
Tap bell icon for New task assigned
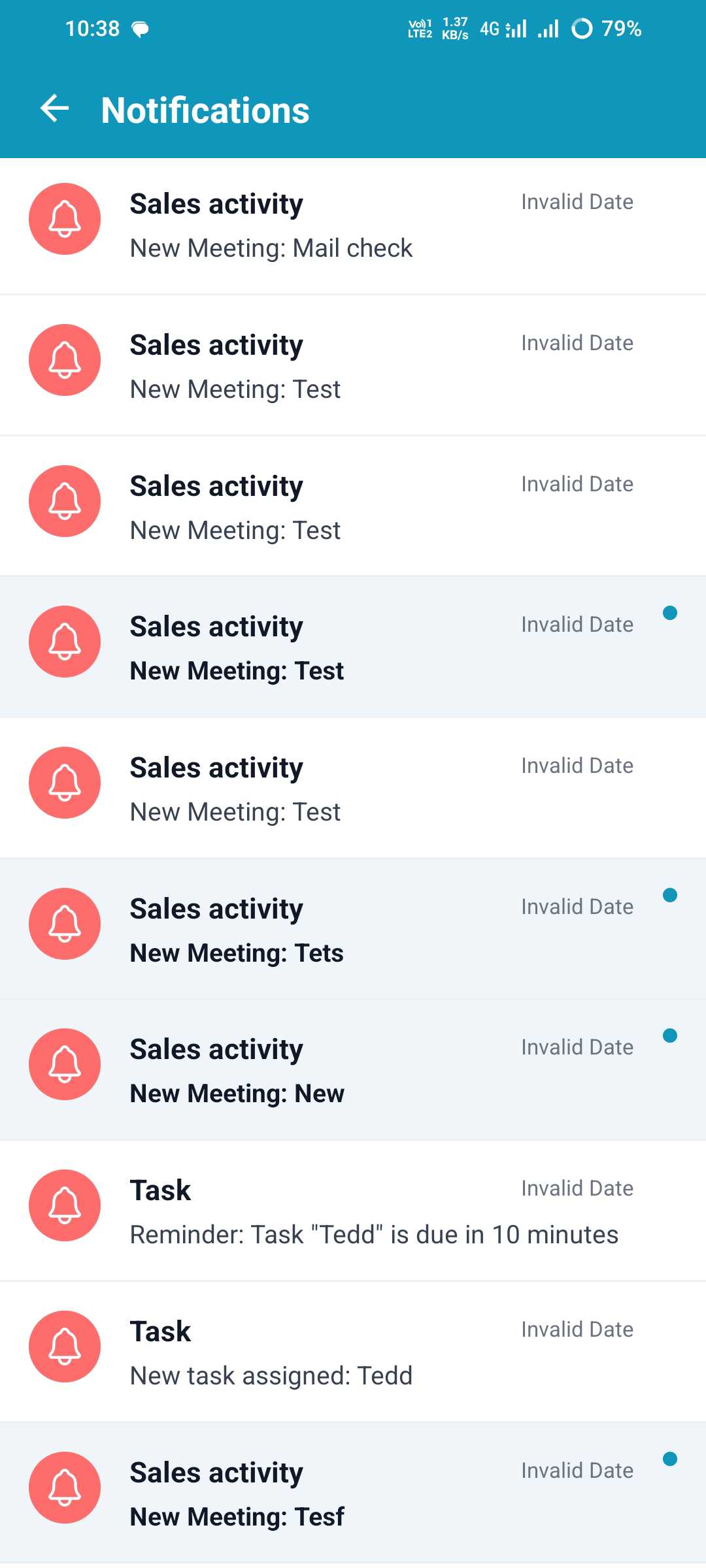coord(65,1347)
